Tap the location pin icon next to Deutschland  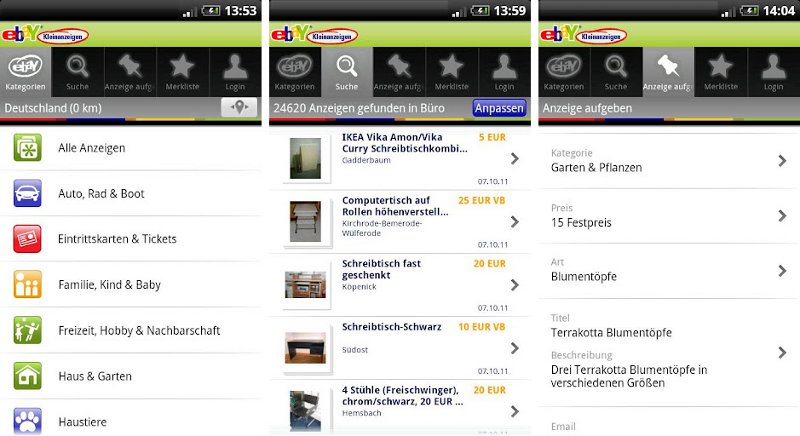tap(239, 108)
